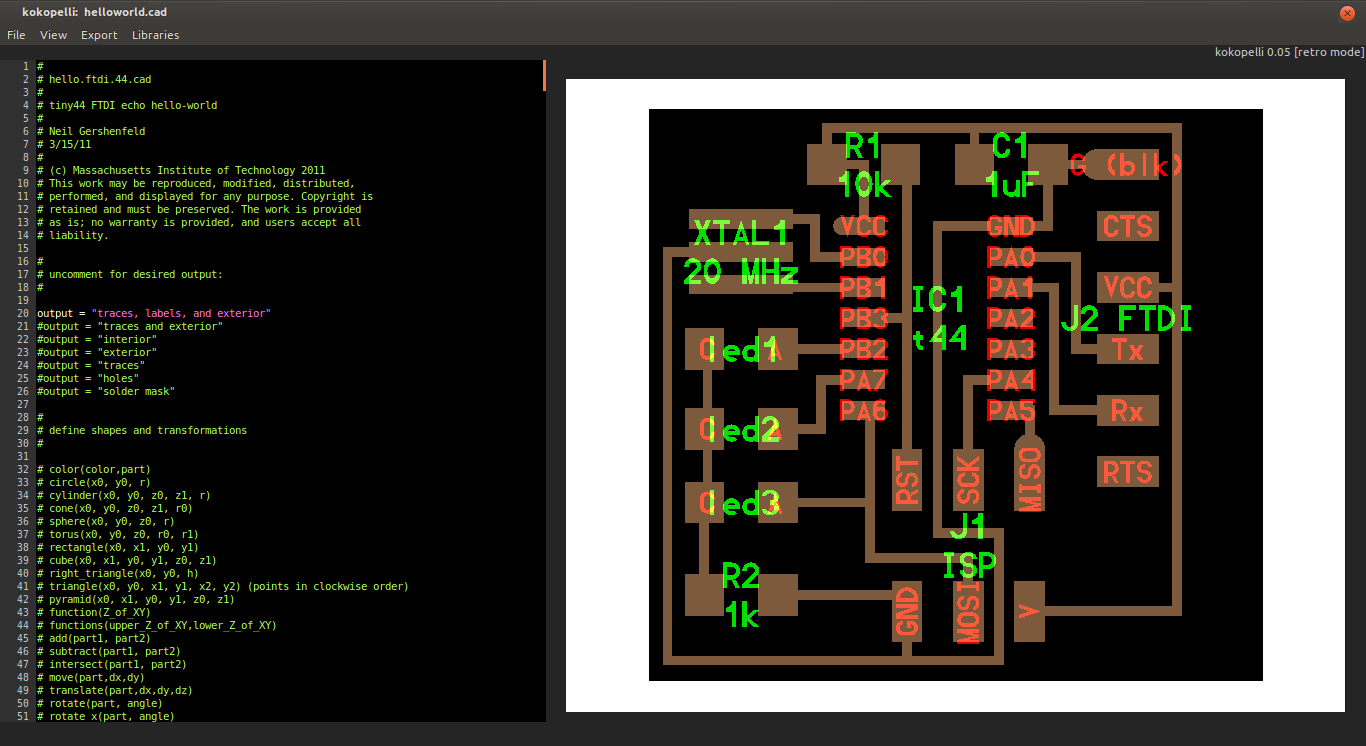The height and width of the screenshot is (746, 1366).
Task: Click the hello.ftdi.44.cad comment line
Action: (x=94, y=79)
